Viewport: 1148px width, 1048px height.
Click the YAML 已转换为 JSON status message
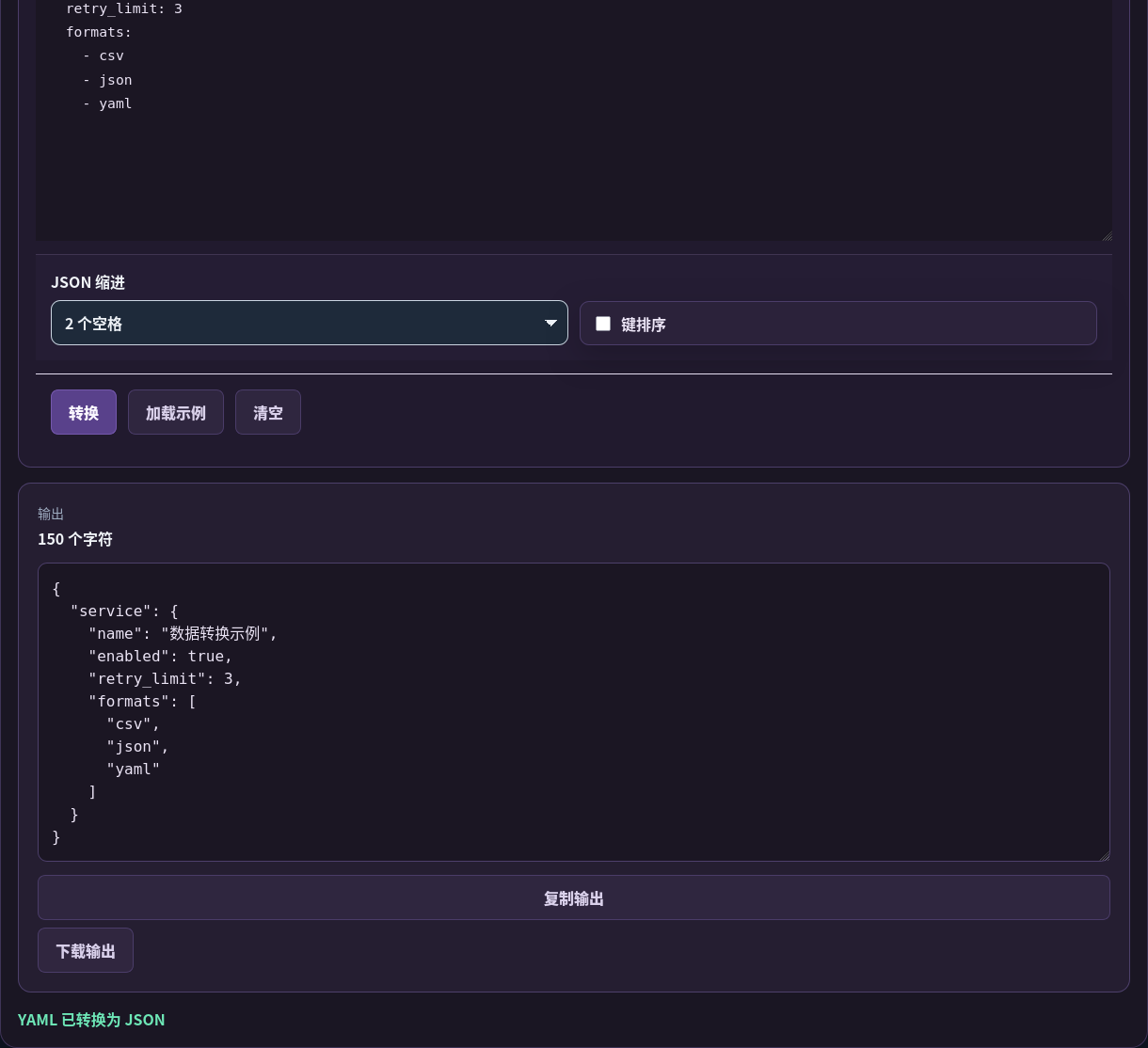(91, 1020)
